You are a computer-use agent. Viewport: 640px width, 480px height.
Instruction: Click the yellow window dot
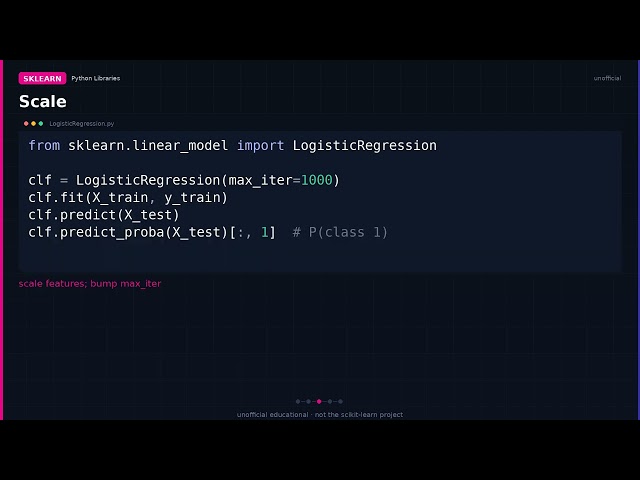[x=33, y=123]
